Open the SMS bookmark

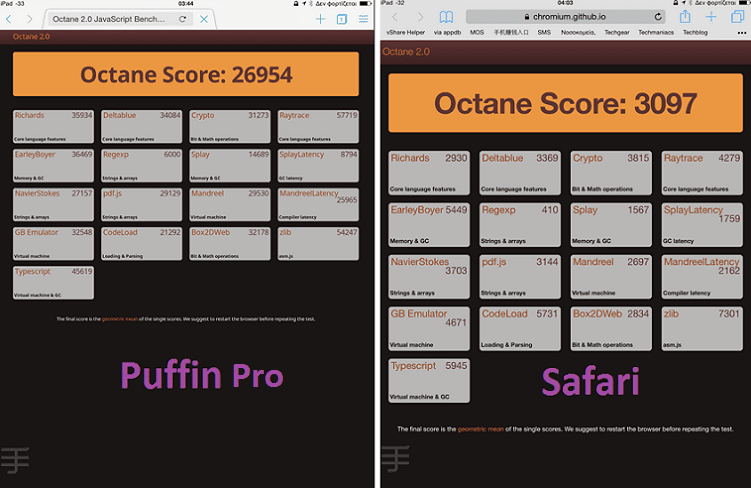click(544, 33)
